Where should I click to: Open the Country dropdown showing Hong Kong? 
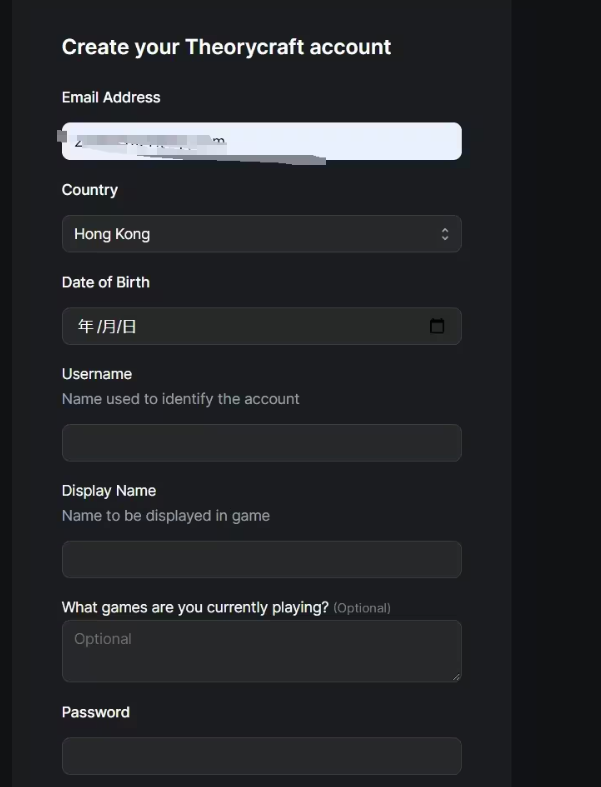tap(262, 234)
